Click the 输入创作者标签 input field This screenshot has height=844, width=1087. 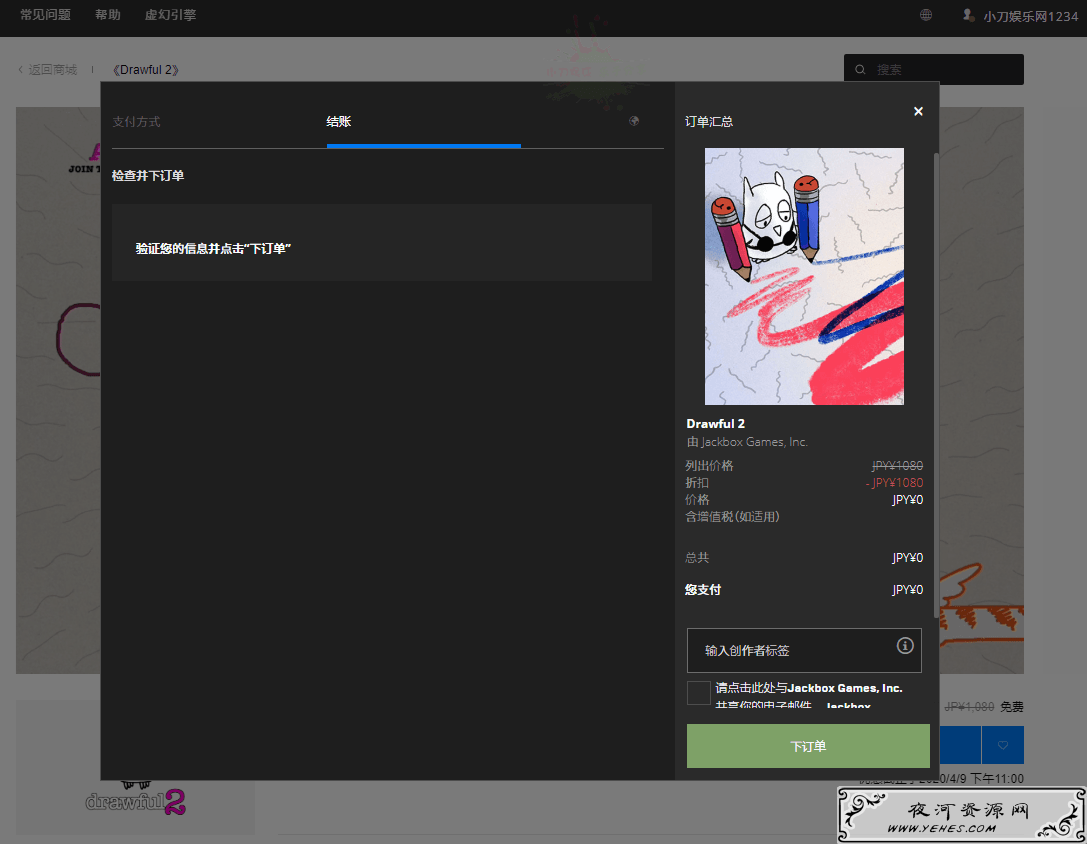click(x=804, y=651)
